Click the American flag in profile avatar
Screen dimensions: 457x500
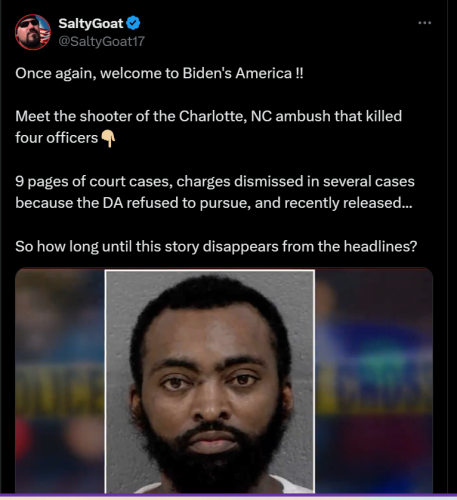(45, 29)
